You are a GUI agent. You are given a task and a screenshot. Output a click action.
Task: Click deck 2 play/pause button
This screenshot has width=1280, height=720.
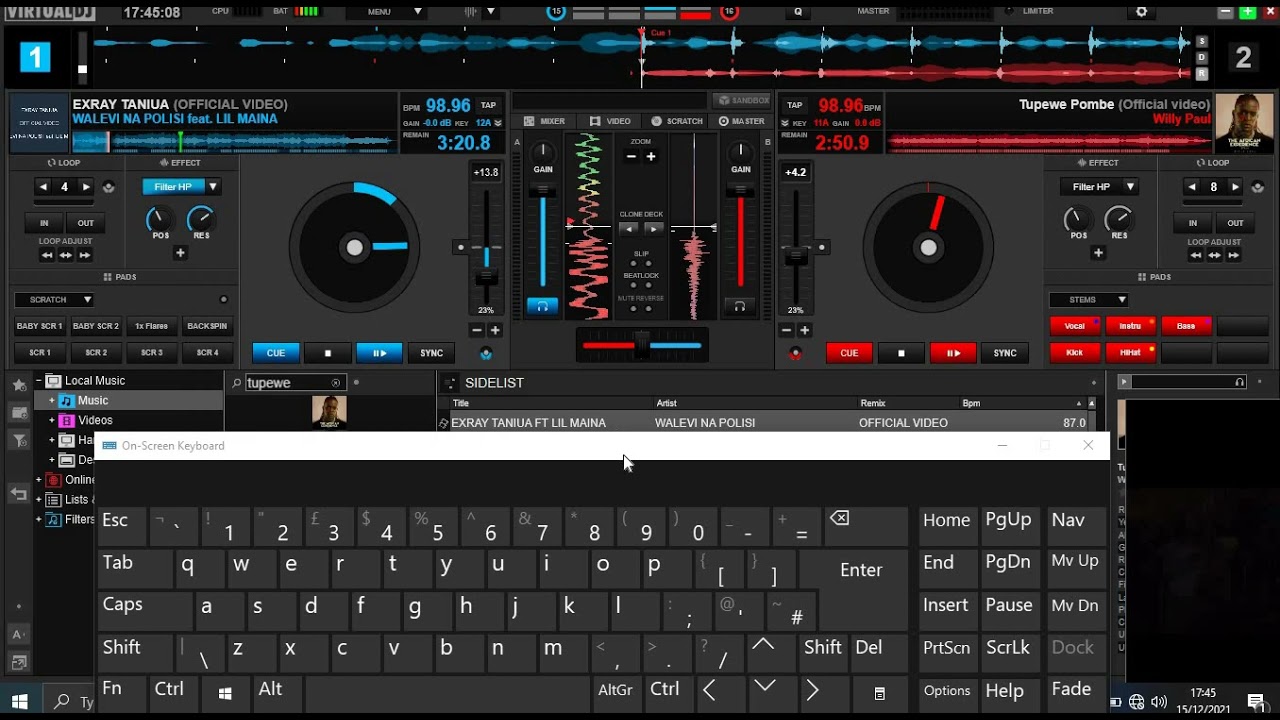point(953,353)
